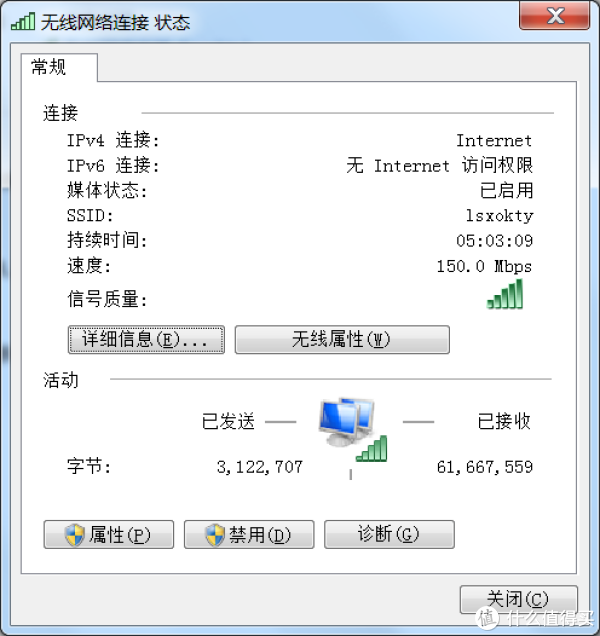Screen dimensions: 600x636
Task: Click the 属性(P) properties button
Action: [109, 535]
